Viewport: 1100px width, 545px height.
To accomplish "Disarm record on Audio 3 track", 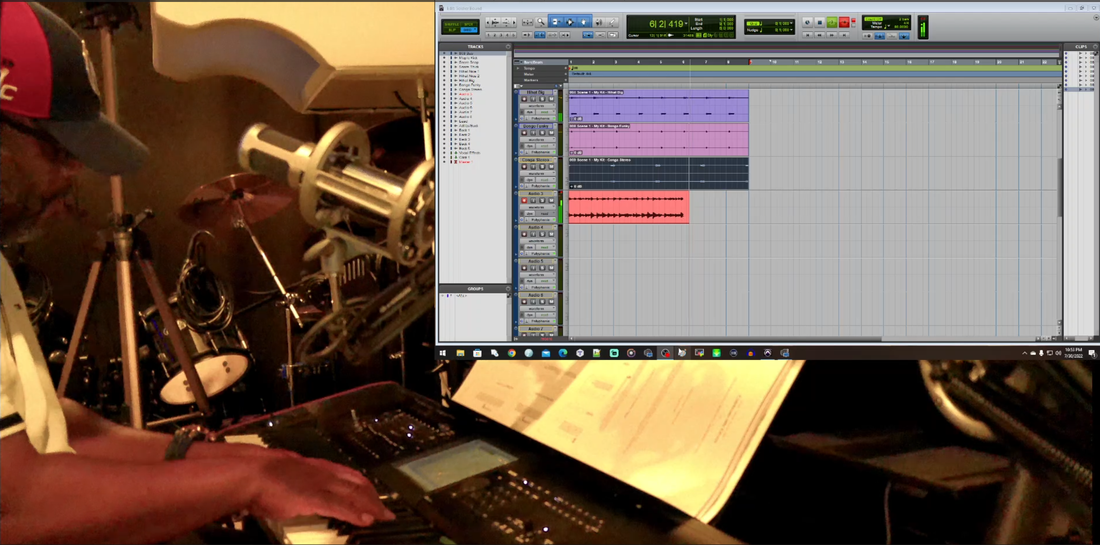I will point(524,201).
